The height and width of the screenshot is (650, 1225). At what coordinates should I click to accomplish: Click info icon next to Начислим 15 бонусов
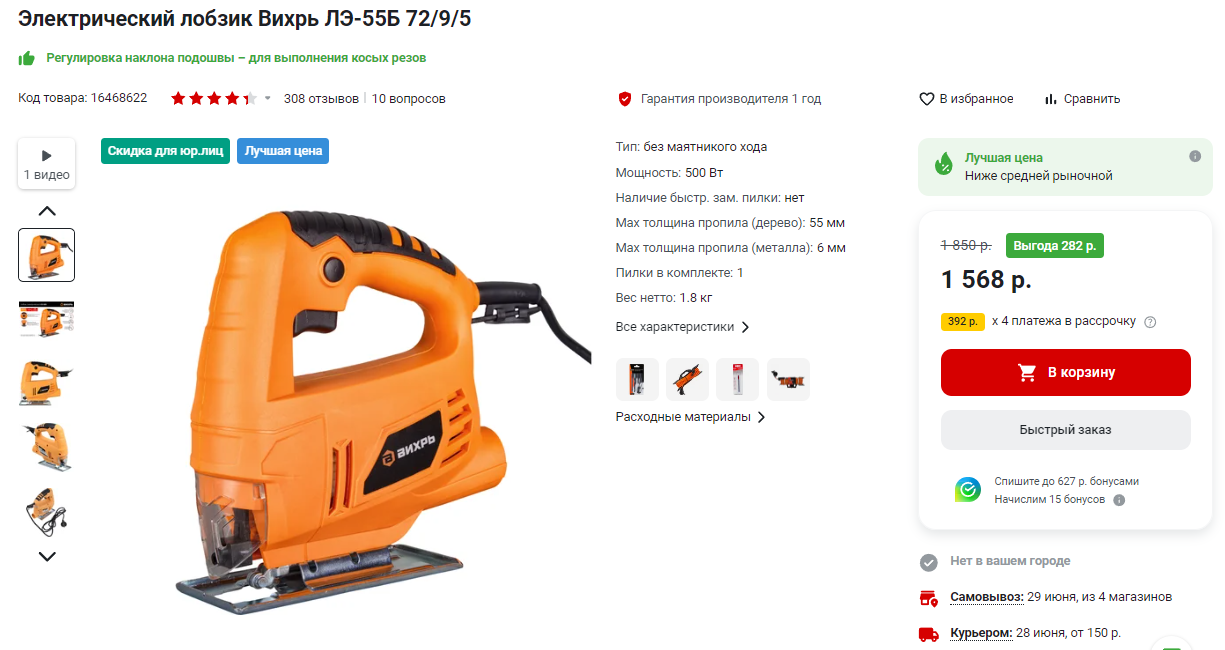(1119, 500)
